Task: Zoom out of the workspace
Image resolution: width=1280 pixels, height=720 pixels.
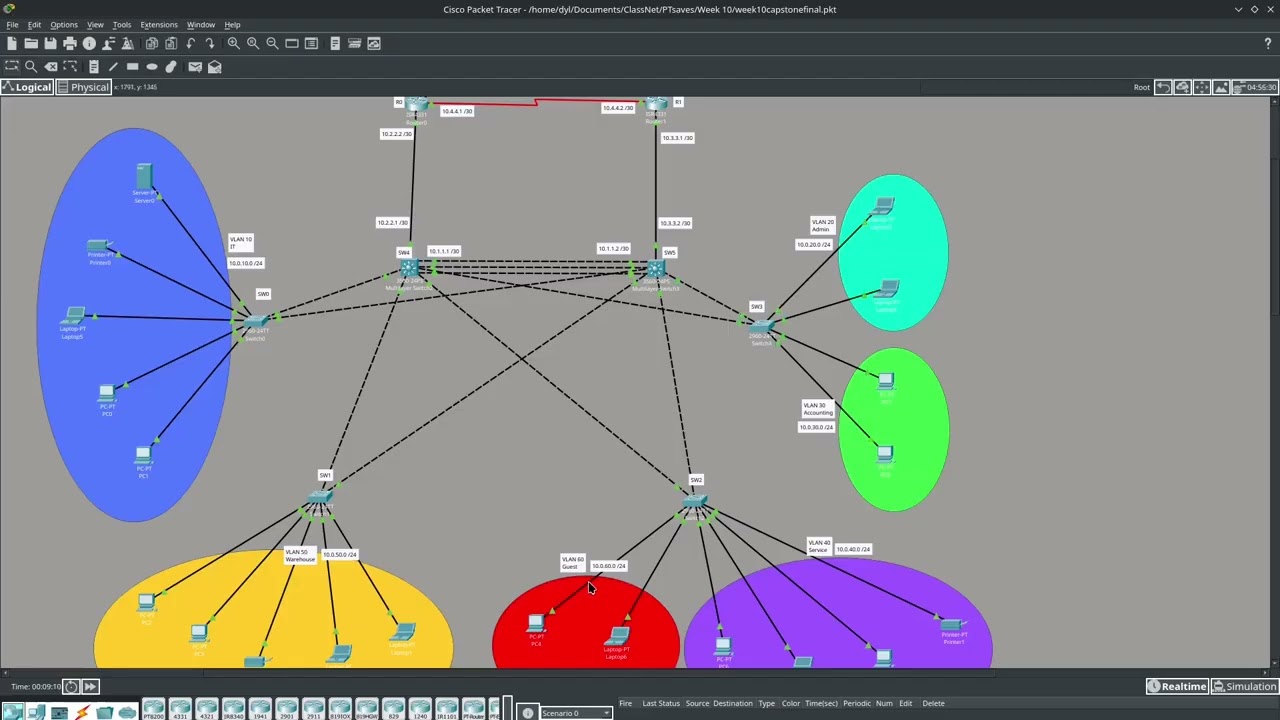Action: pos(272,43)
